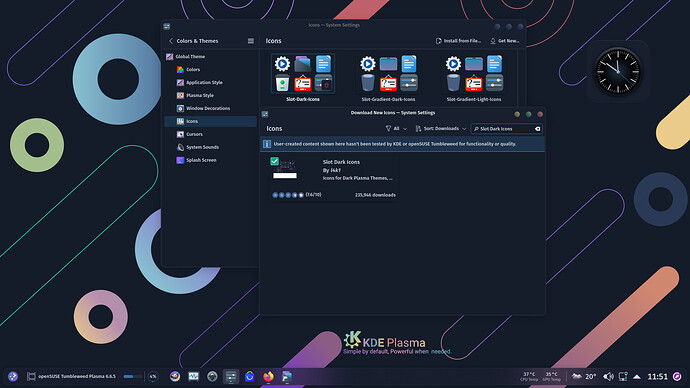The height and width of the screenshot is (388, 690).
Task: Click the system monitor graph icon in the taskbar
Action: click(194, 377)
